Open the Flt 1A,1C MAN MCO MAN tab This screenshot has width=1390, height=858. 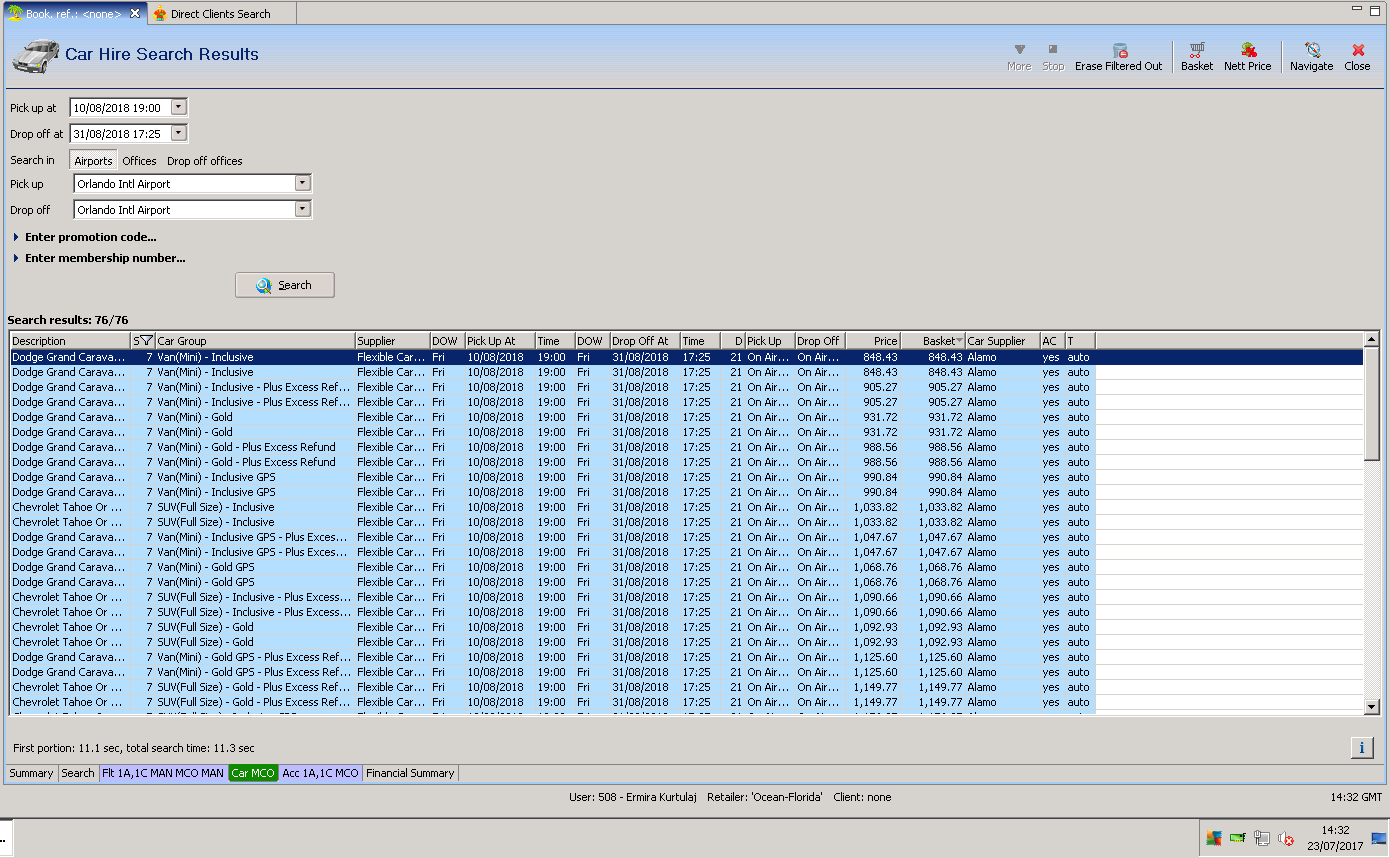pos(163,773)
